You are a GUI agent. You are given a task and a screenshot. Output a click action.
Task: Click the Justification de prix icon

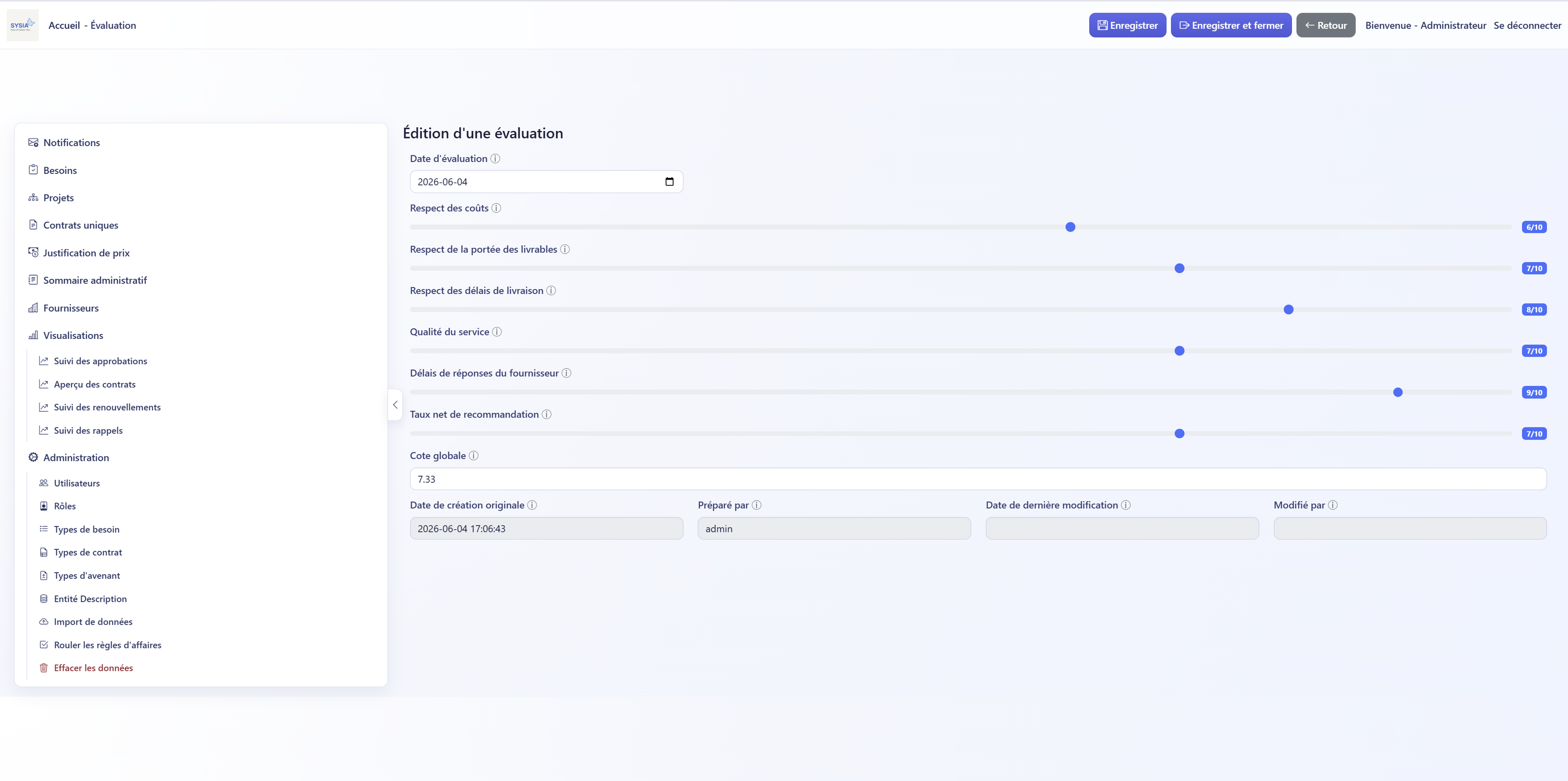point(33,253)
